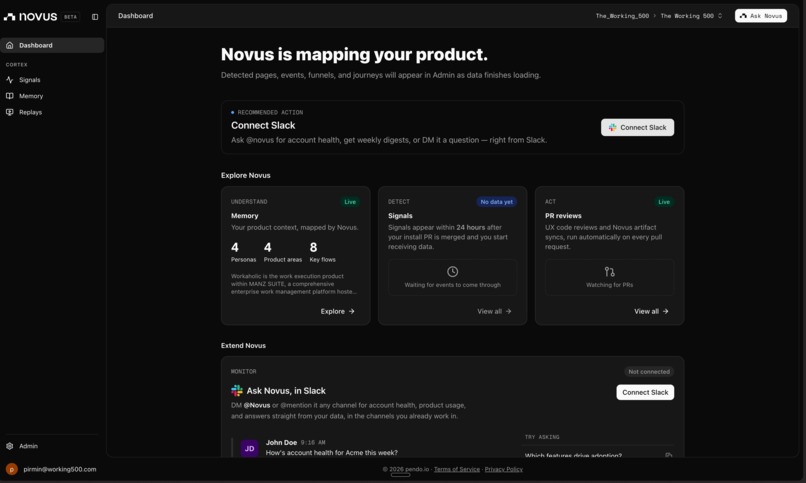
Task: Collapse the sidebar with the panel toggle icon
Action: click(95, 17)
